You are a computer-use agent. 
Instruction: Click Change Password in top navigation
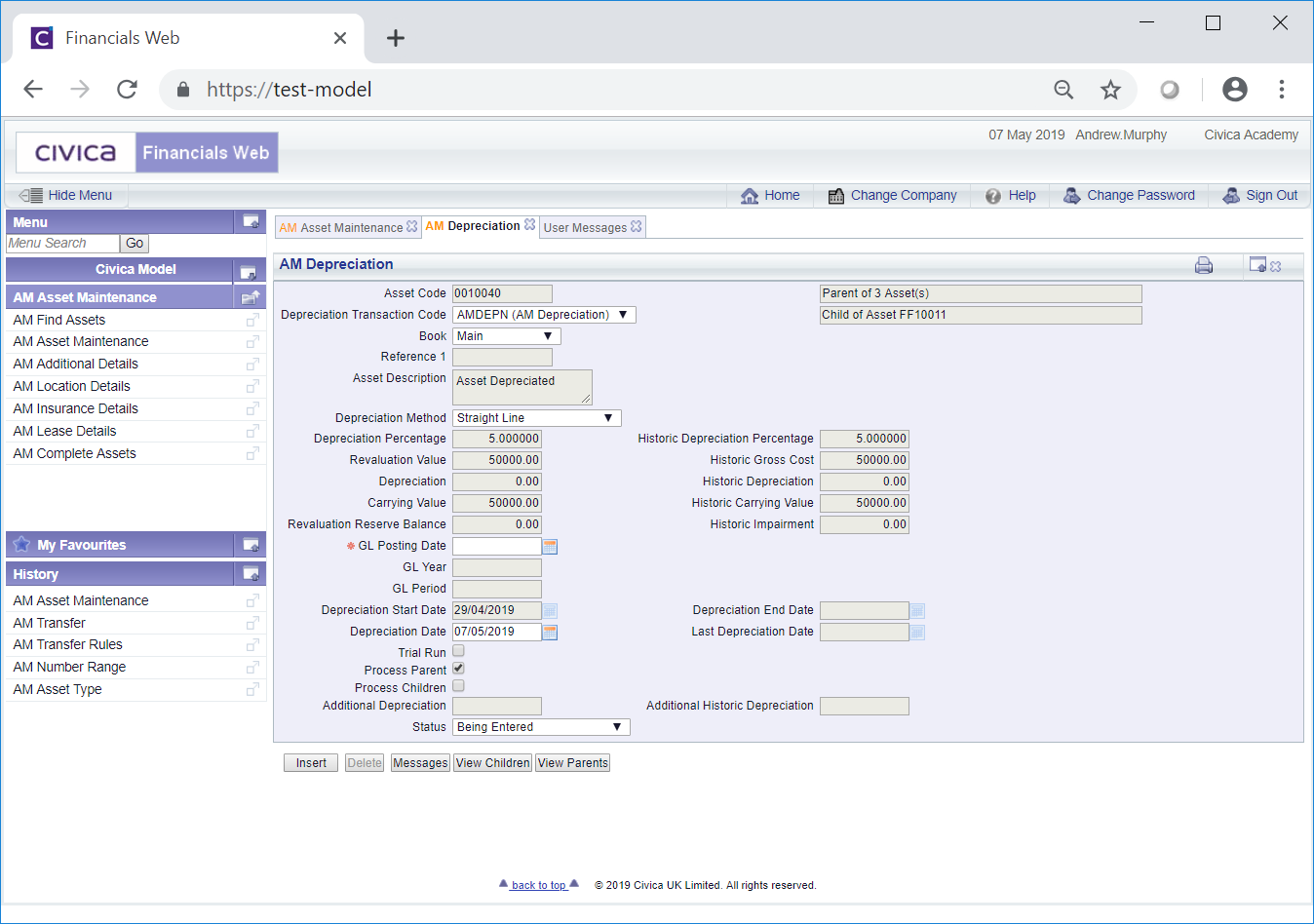pos(1129,195)
